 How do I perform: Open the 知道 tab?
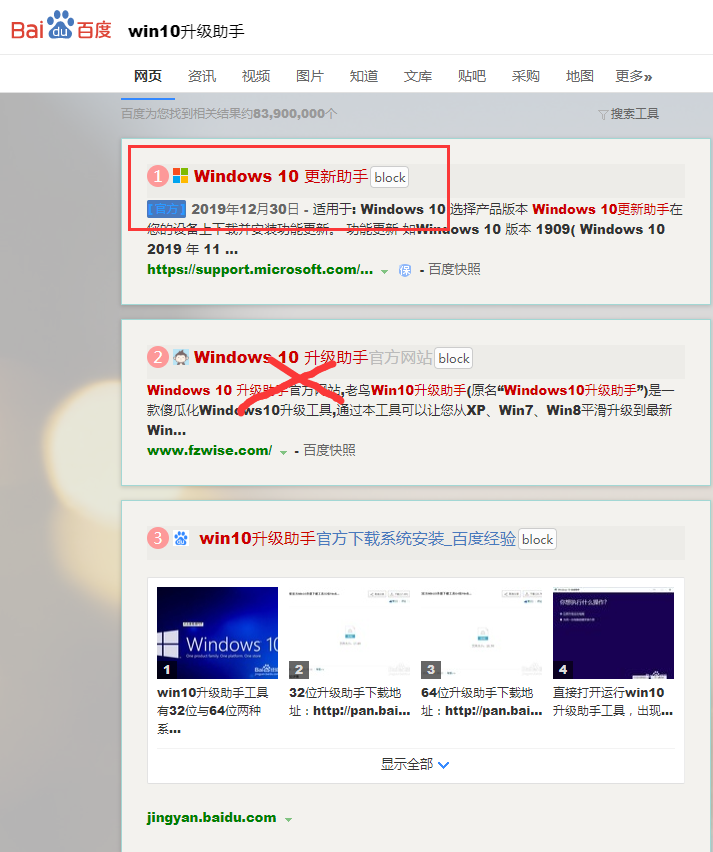coord(364,76)
